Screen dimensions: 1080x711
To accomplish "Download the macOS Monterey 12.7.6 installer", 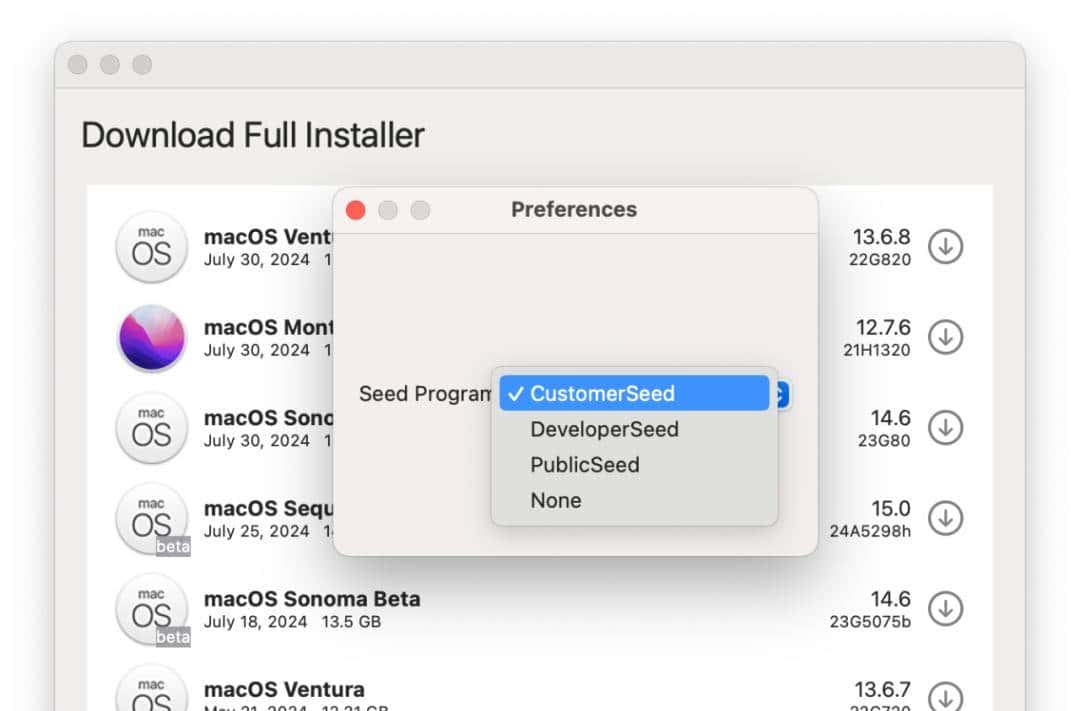I will tap(946, 337).
